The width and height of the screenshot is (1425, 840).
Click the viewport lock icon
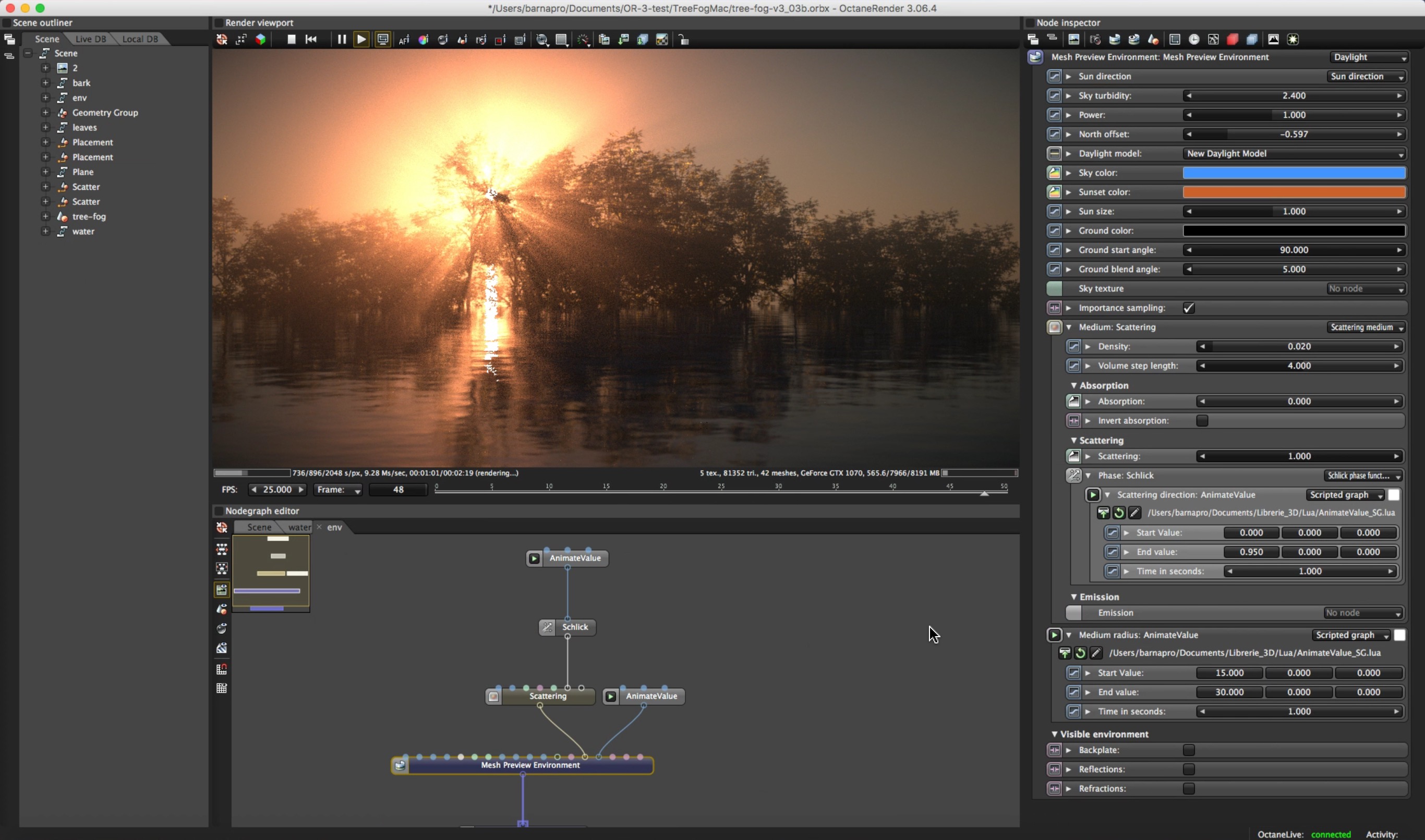[684, 40]
